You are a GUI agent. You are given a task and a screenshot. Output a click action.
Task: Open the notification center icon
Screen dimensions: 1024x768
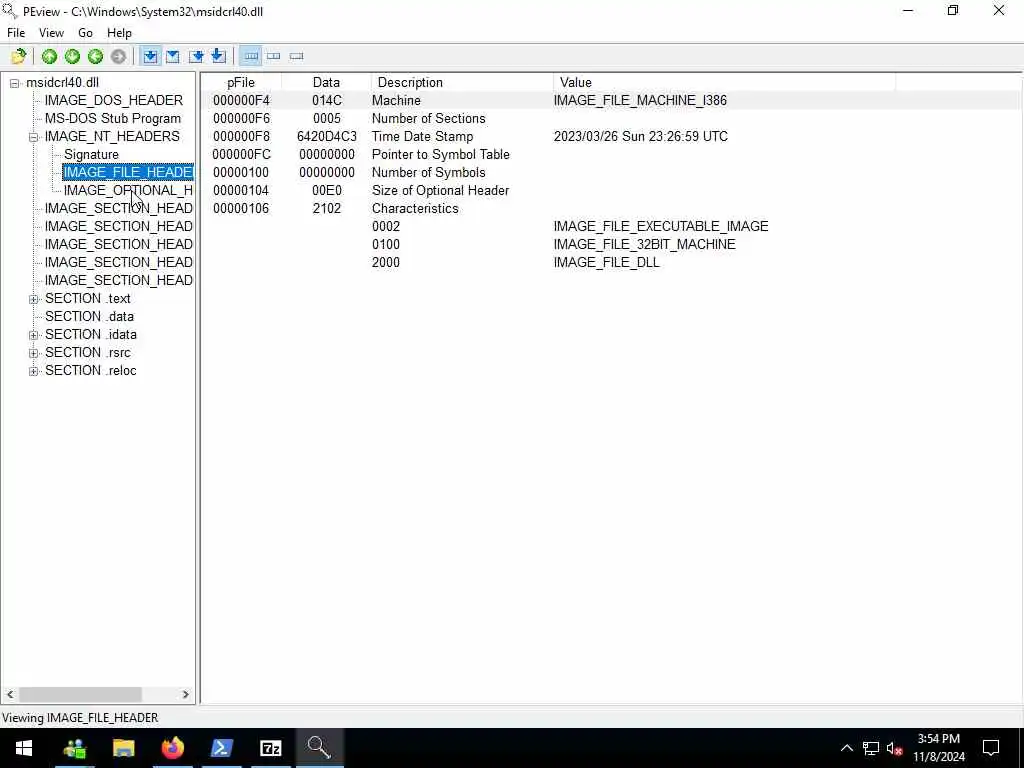[991, 748]
